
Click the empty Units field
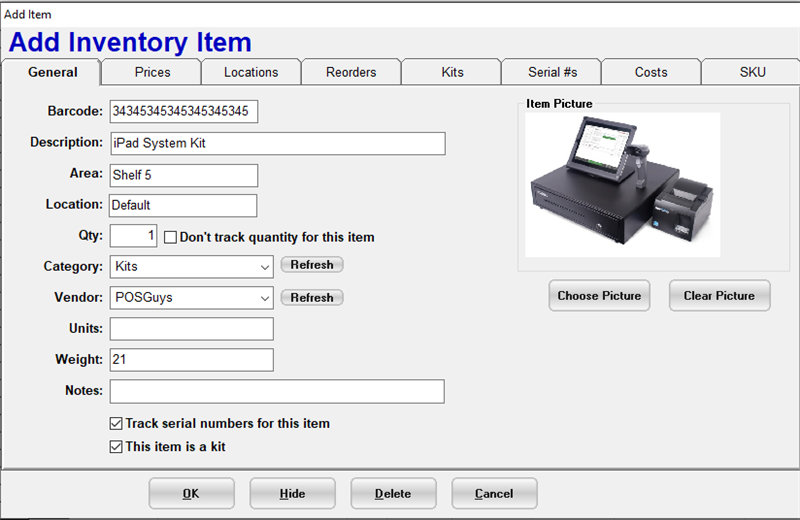[191, 329]
